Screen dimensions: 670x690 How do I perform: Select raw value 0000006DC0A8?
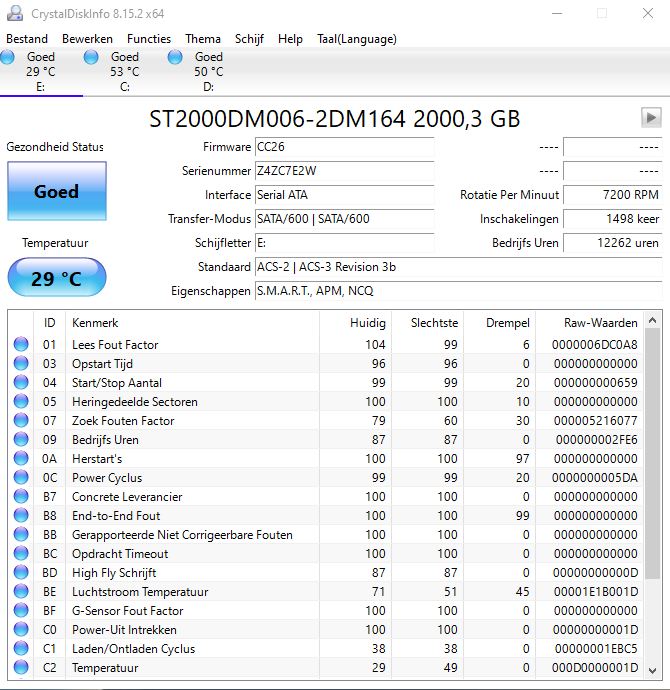(594, 345)
